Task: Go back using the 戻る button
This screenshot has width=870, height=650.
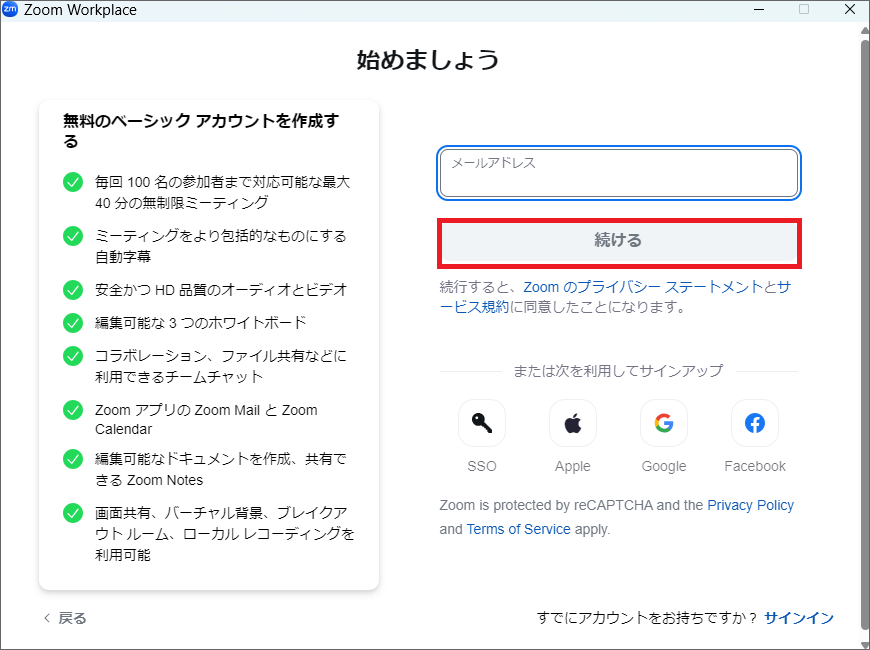Action: pos(65,618)
